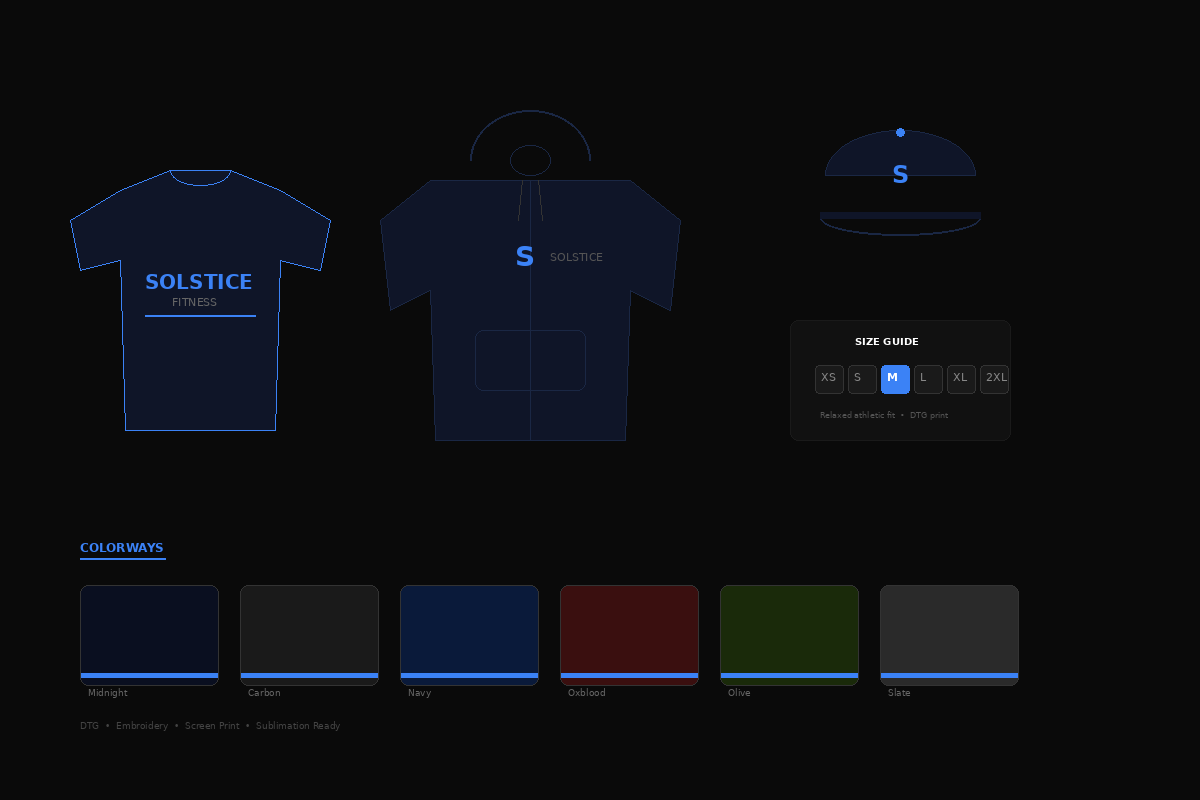Choose the highlighted M size
The width and height of the screenshot is (1200, 800).
[x=895, y=379]
